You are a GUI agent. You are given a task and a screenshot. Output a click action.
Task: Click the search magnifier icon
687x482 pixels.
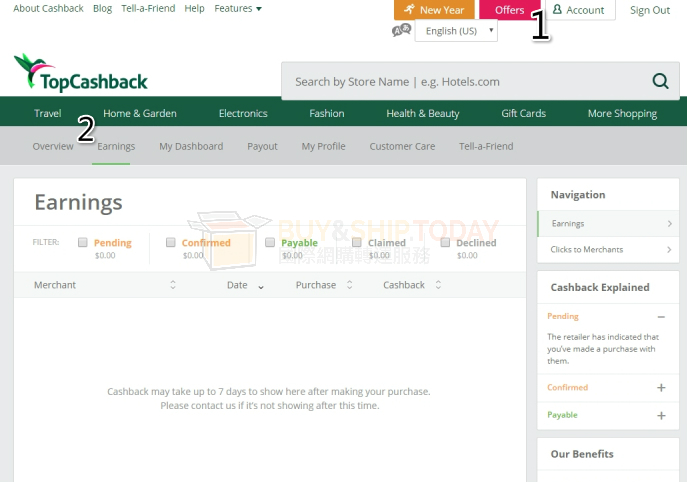[660, 82]
